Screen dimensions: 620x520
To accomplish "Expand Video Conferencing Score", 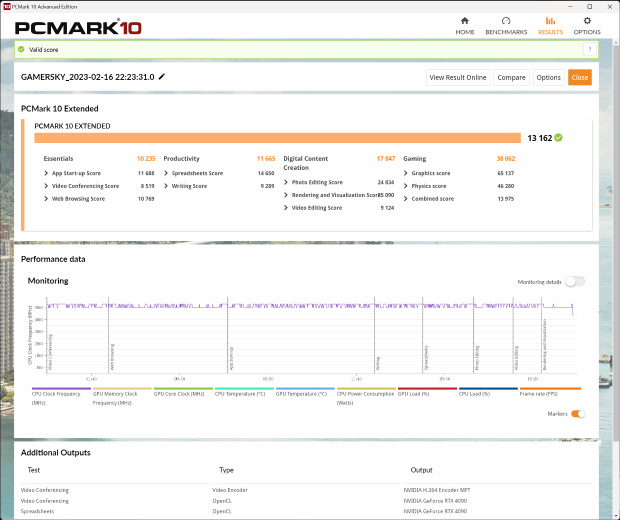I will coord(46,186).
